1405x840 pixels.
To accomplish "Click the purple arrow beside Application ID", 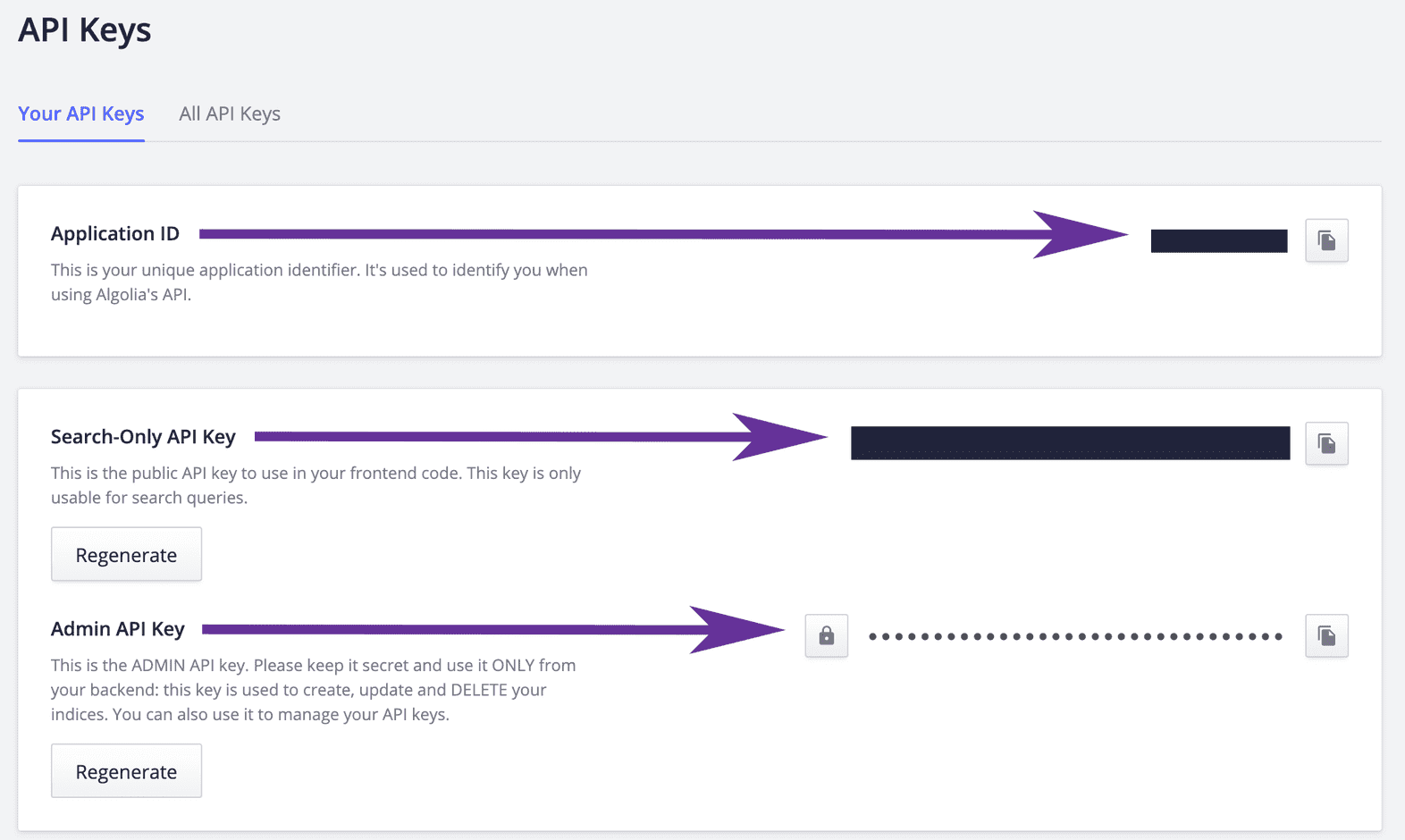I will [x=661, y=234].
